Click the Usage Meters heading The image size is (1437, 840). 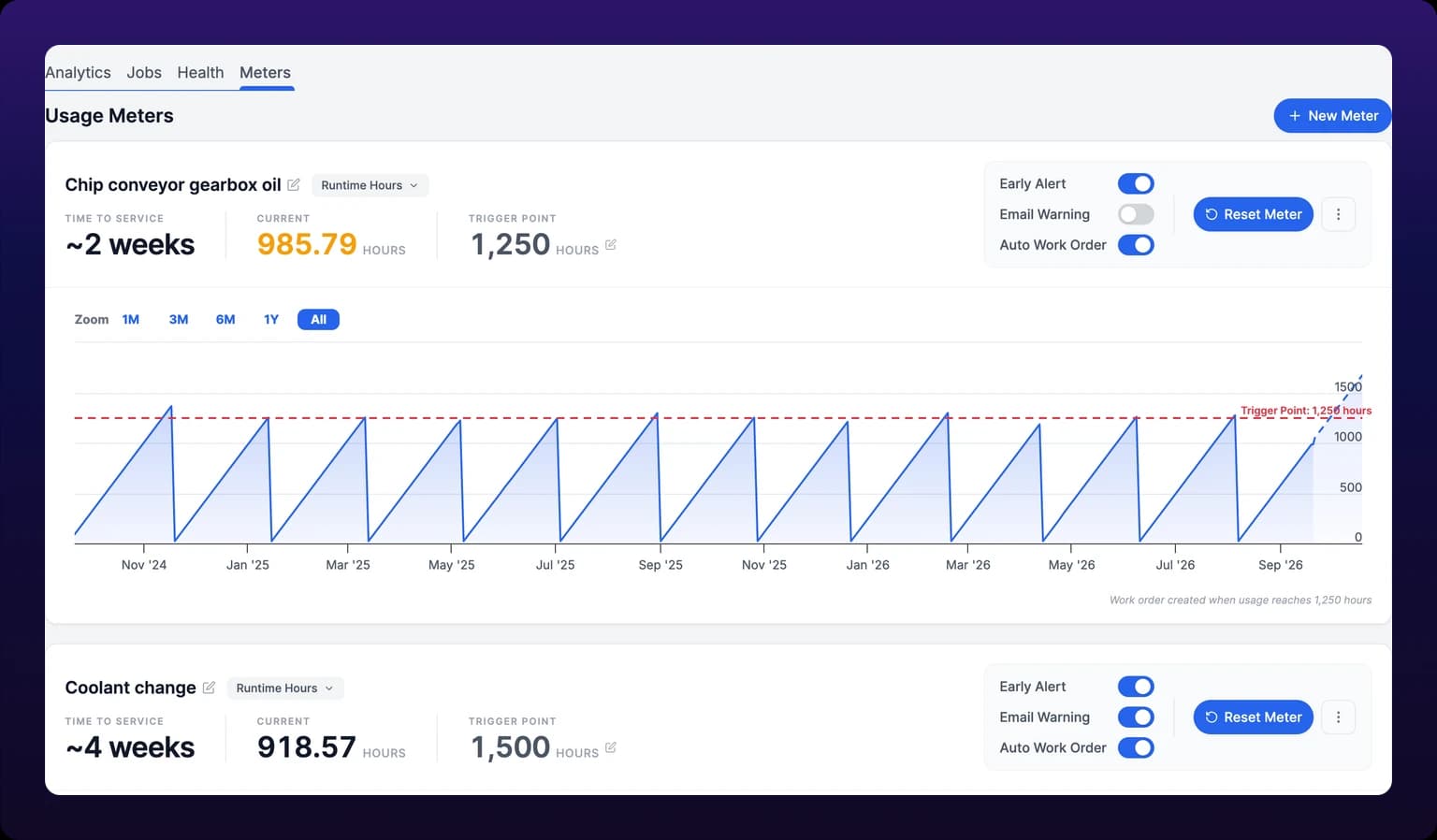(x=109, y=116)
